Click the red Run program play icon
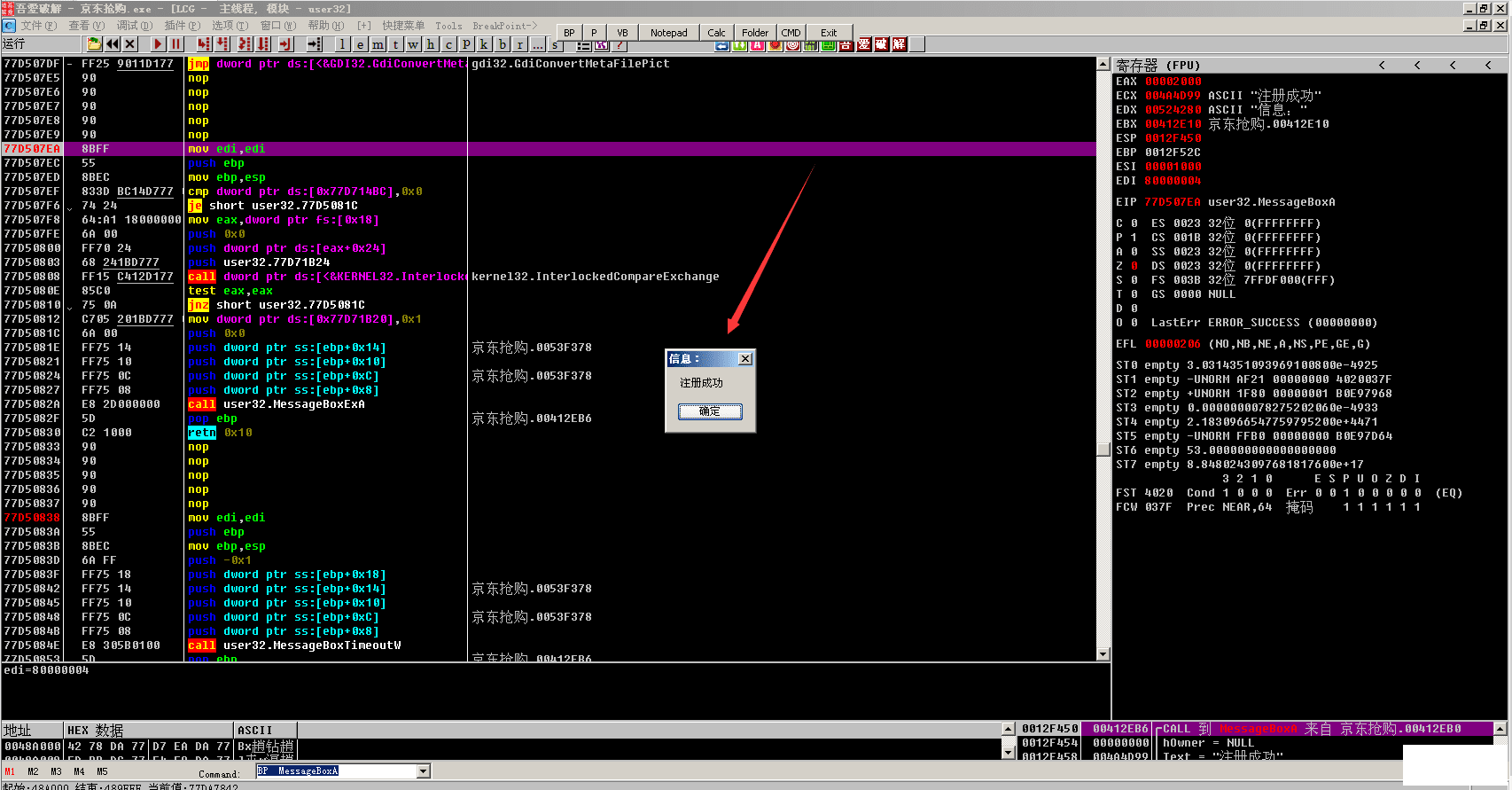 158,43
